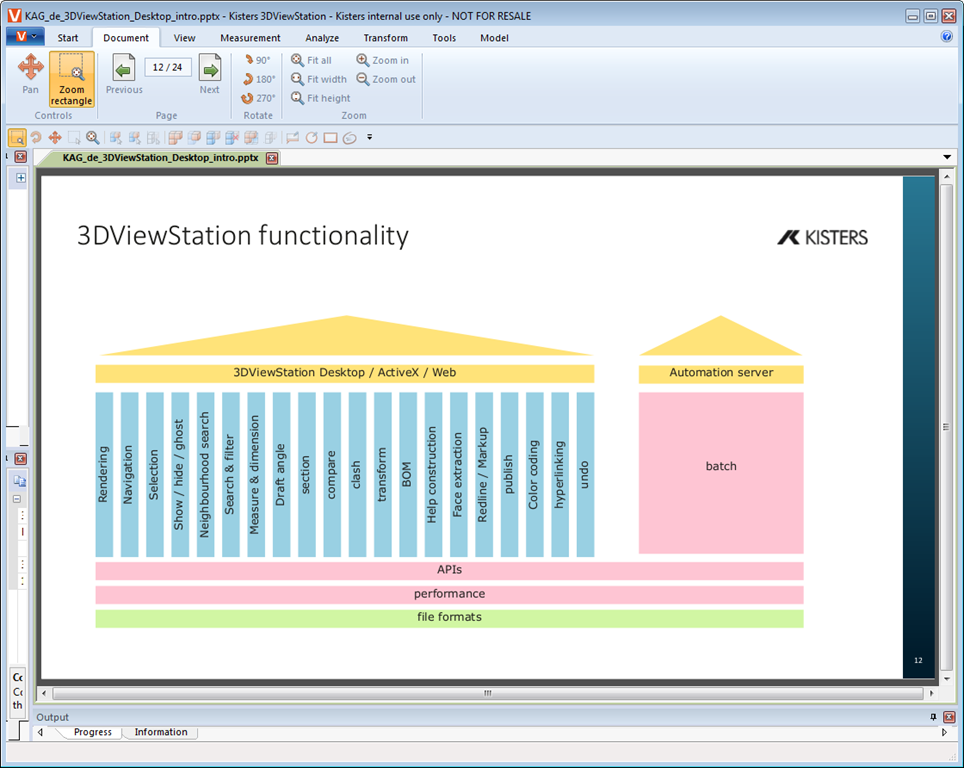964x768 pixels.
Task: Select the Pan control
Action: point(30,74)
